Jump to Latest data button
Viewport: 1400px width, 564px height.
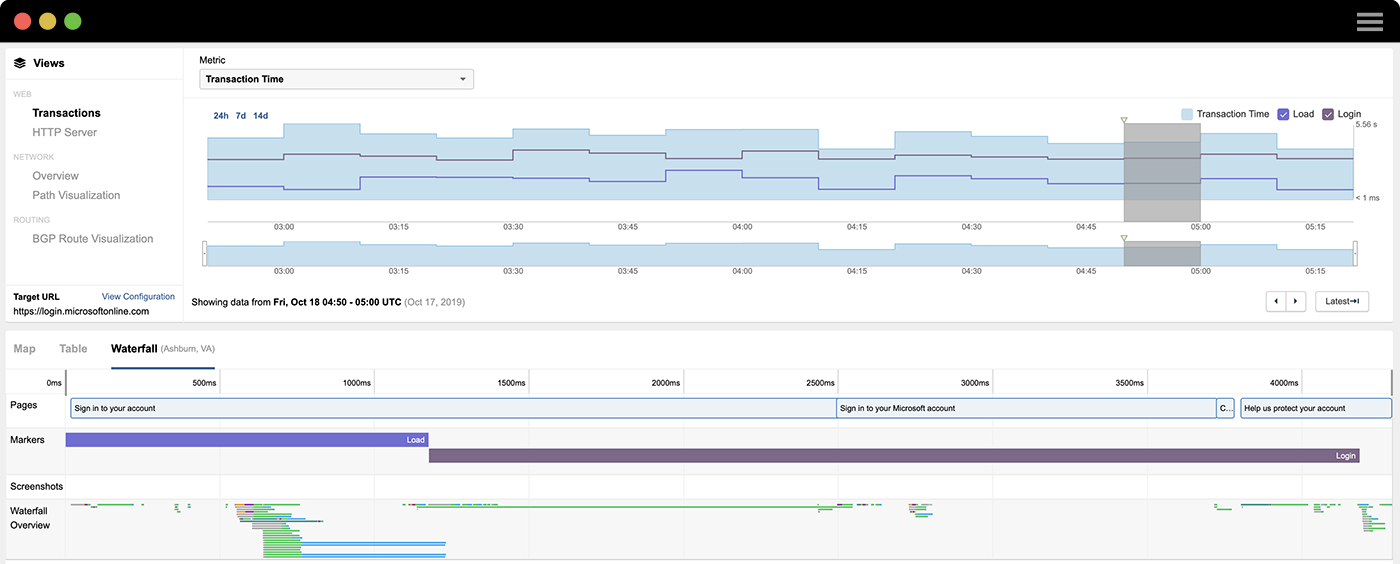pyautogui.click(x=1341, y=301)
